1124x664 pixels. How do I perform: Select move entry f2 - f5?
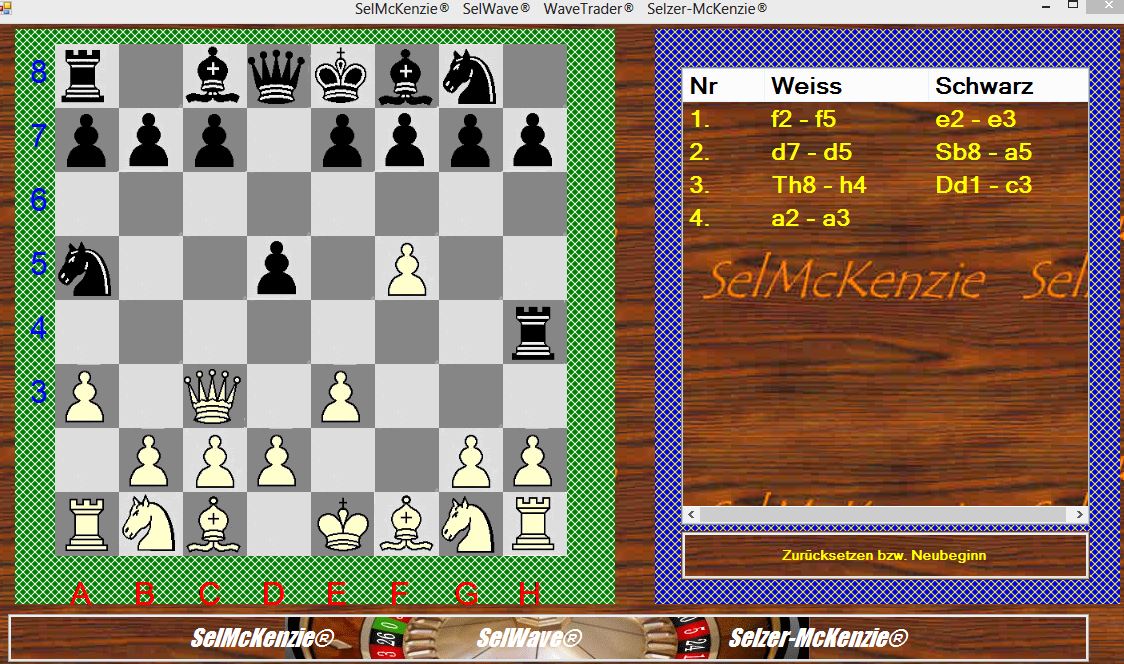click(x=804, y=119)
